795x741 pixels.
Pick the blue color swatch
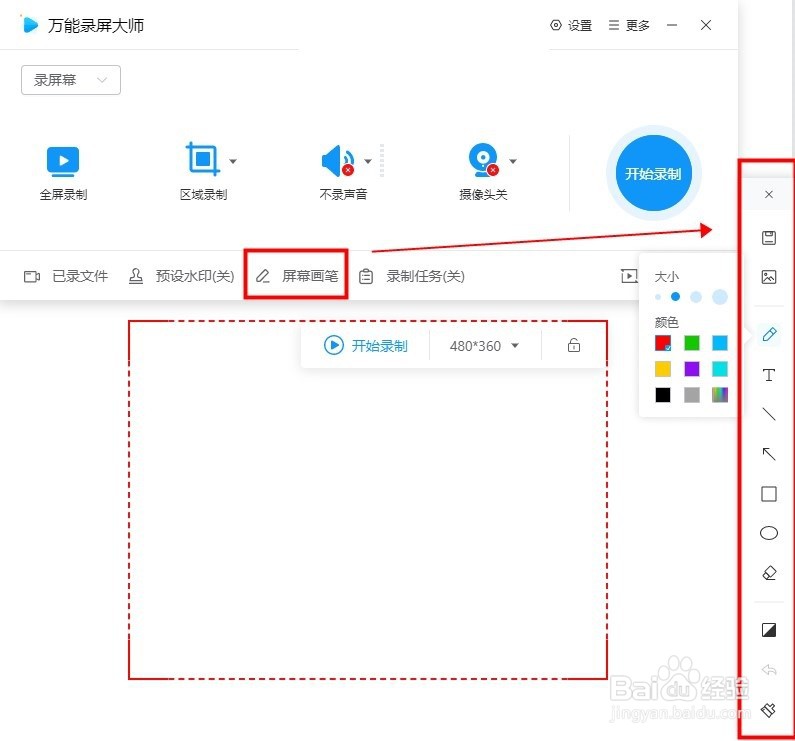pos(719,343)
